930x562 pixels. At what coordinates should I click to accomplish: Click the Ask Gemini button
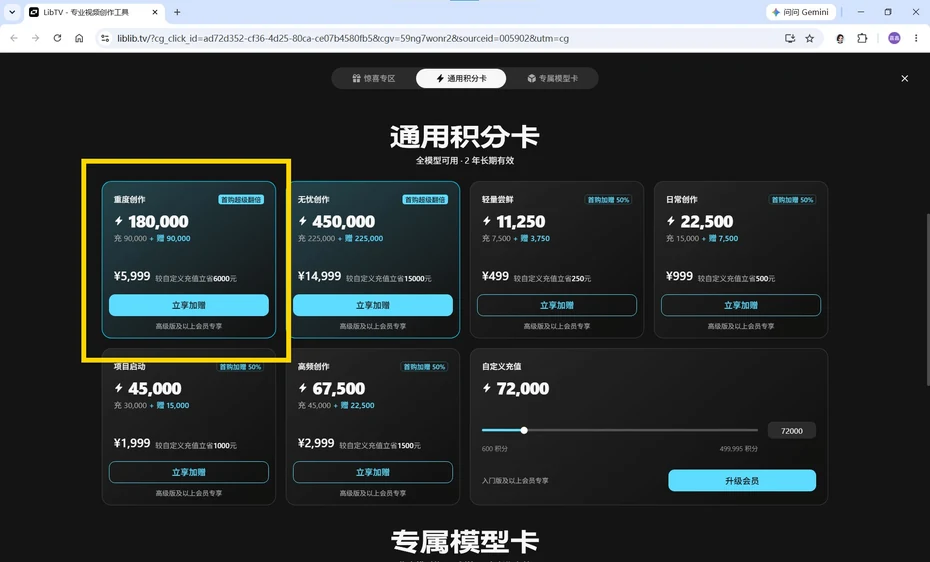[801, 12]
